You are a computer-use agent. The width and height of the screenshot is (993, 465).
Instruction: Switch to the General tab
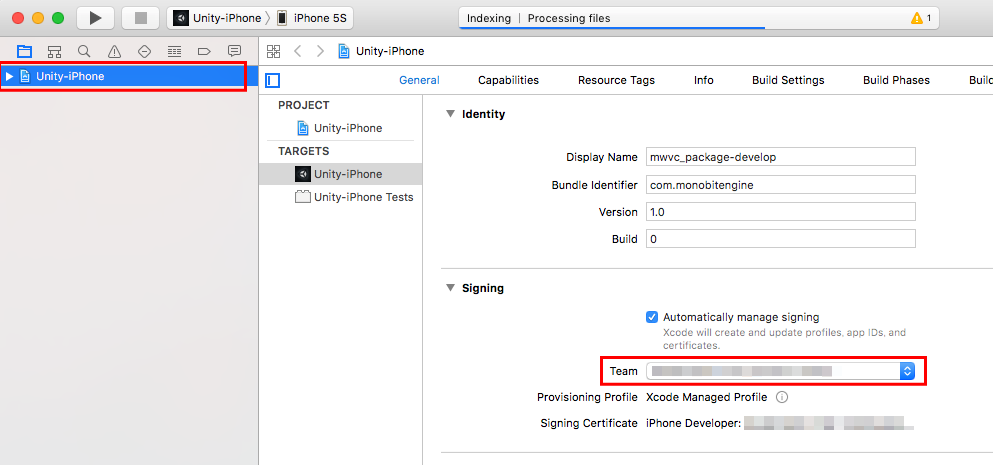coord(419,80)
